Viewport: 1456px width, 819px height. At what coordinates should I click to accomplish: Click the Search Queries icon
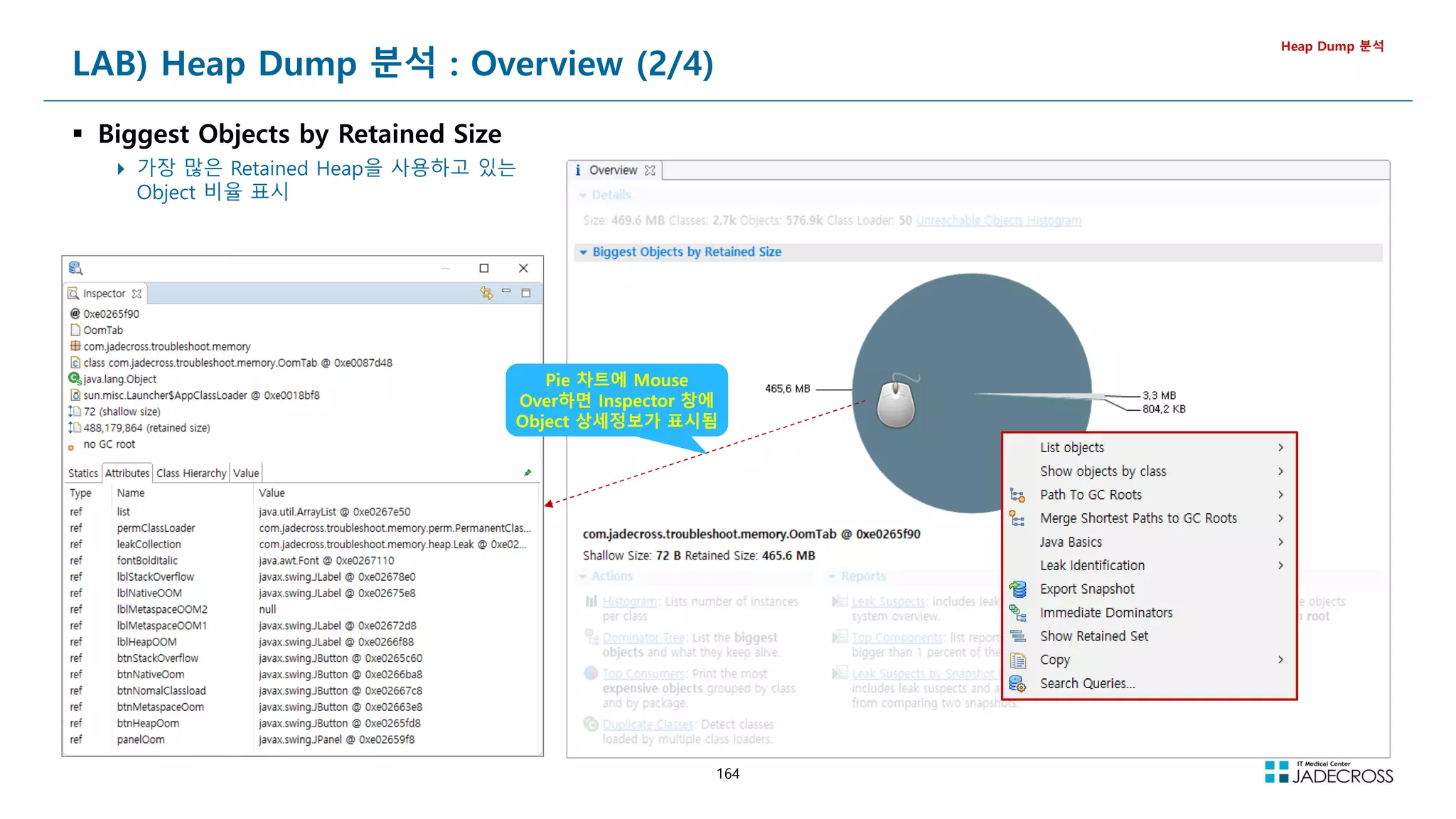1018,683
